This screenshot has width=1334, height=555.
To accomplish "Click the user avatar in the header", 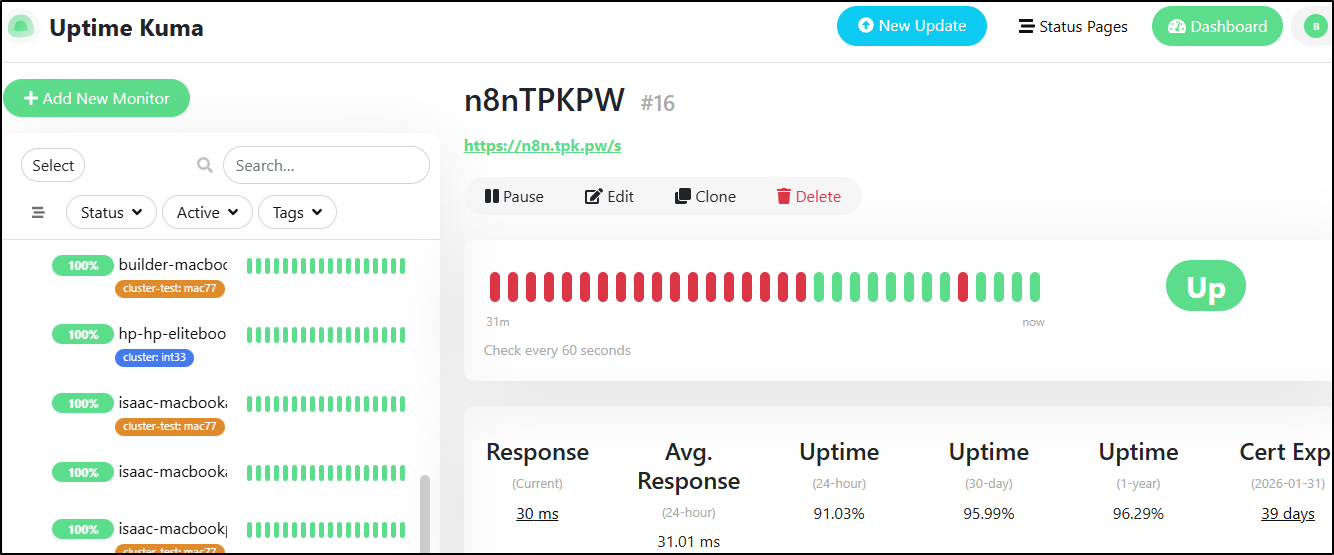I will pyautogui.click(x=1314, y=27).
